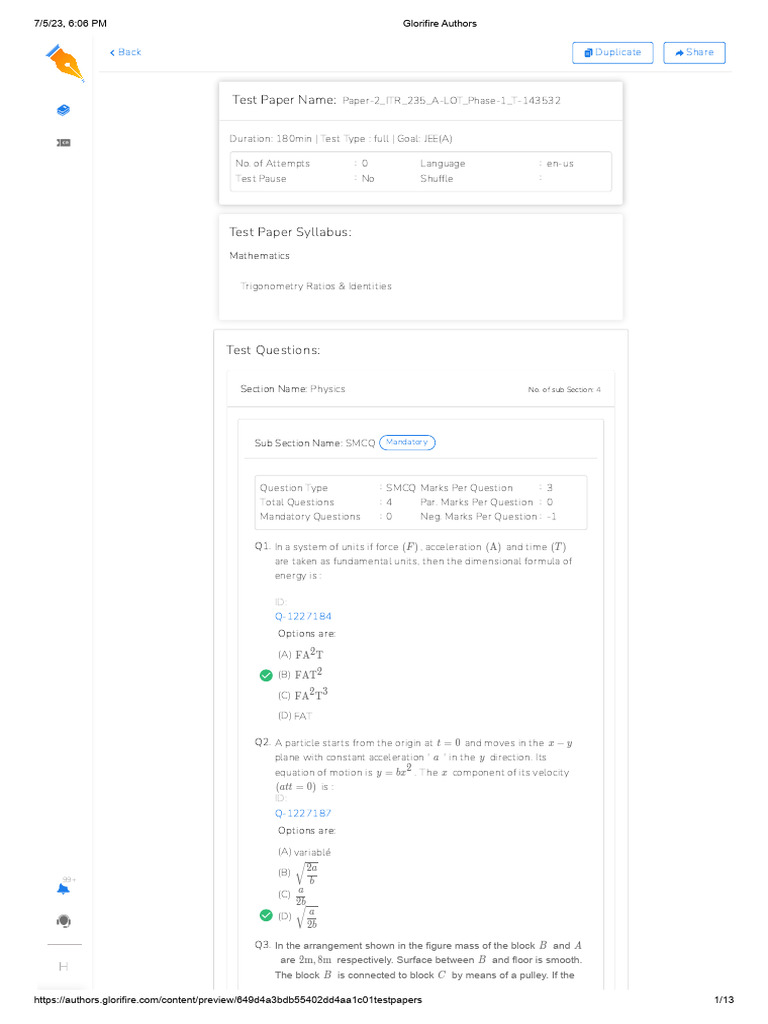Click Trigonometry Ratios & Identities syllabus item

click(x=316, y=286)
